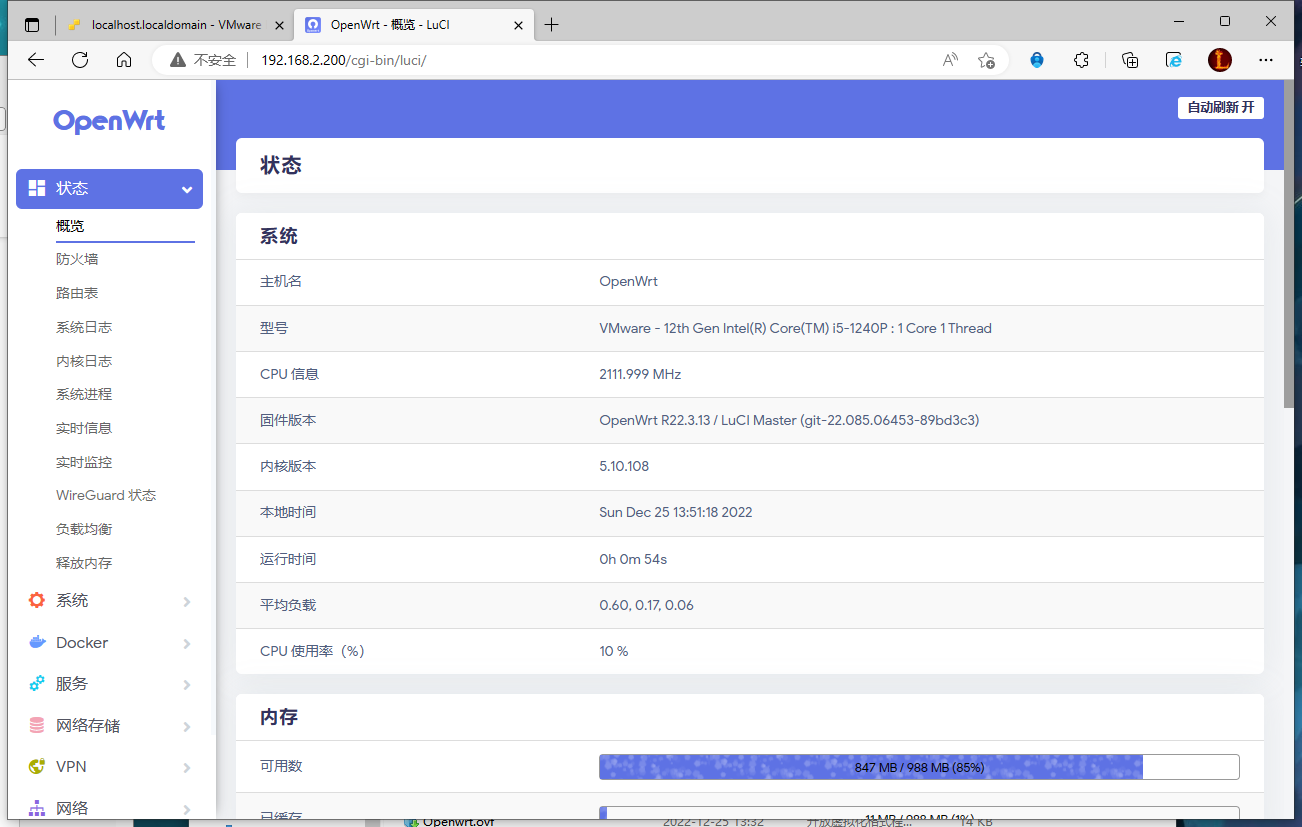Expand the 网络 menu chevron
Viewport: 1302px width, 827px height.
[187, 809]
